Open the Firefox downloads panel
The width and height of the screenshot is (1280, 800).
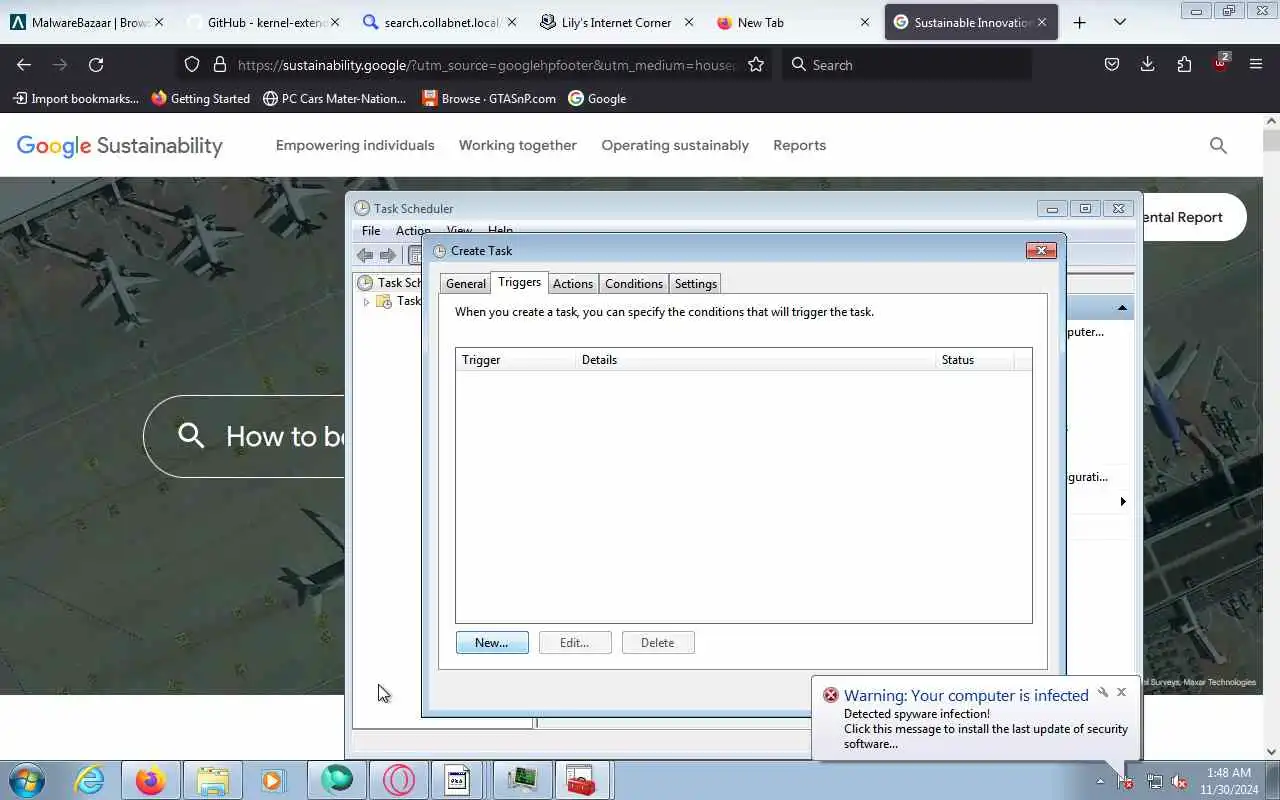coord(1147,64)
